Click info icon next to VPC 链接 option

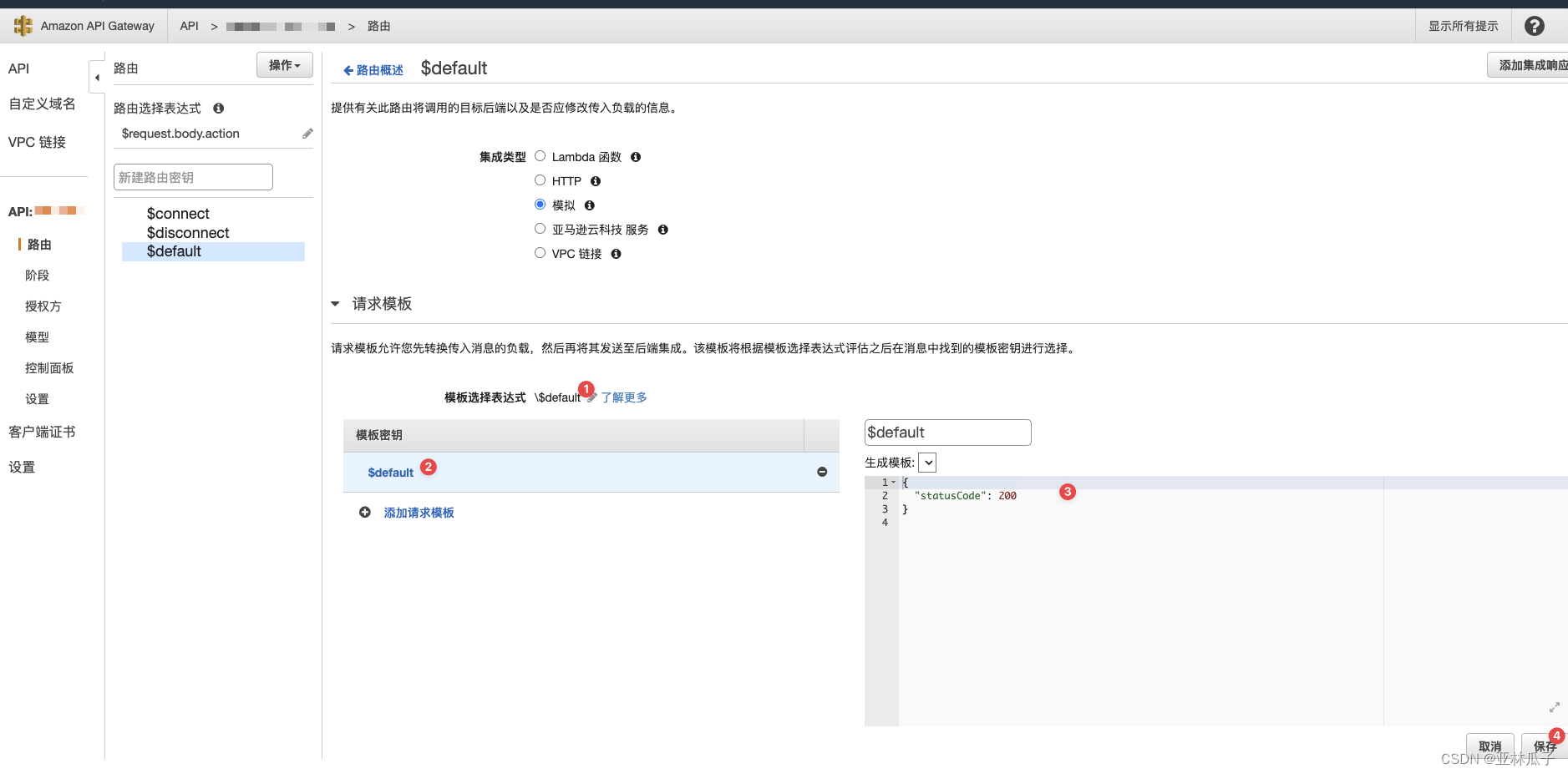click(x=617, y=254)
